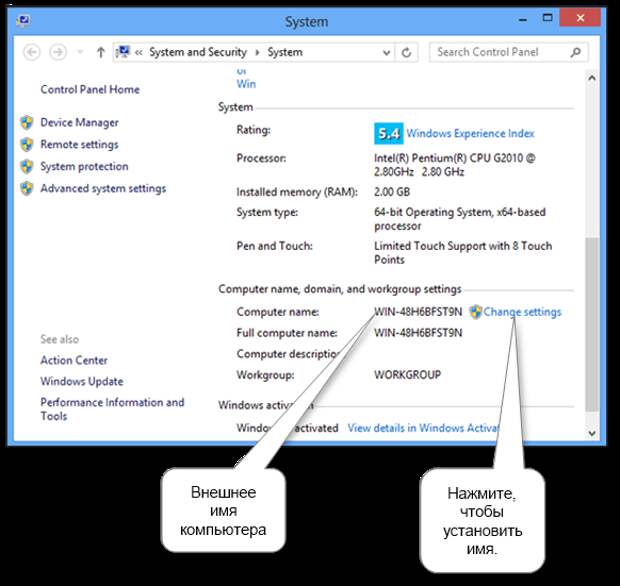This screenshot has height=586, width=620.
Task: Click the 2.00 GB memory value
Action: coord(392,192)
